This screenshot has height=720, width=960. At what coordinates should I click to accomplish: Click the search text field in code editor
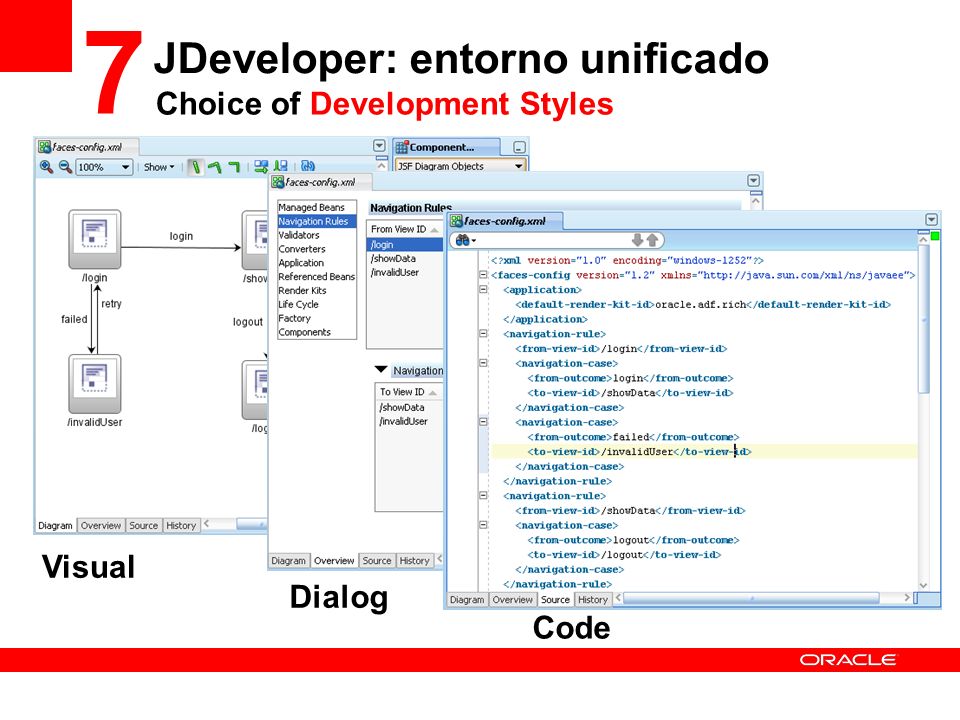point(554,240)
